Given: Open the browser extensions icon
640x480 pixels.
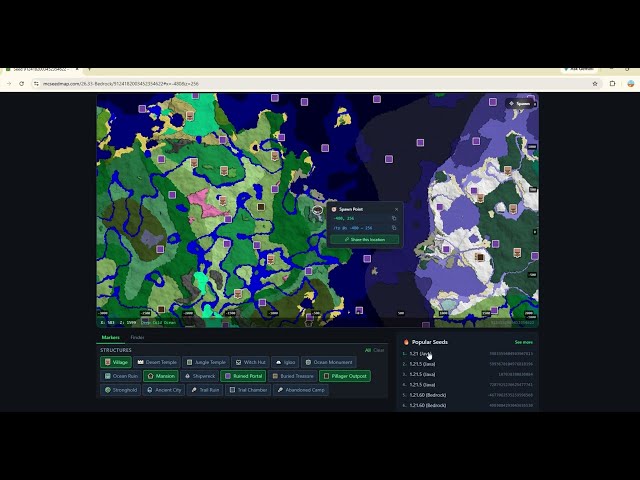Looking at the screenshot, I should (x=612, y=84).
